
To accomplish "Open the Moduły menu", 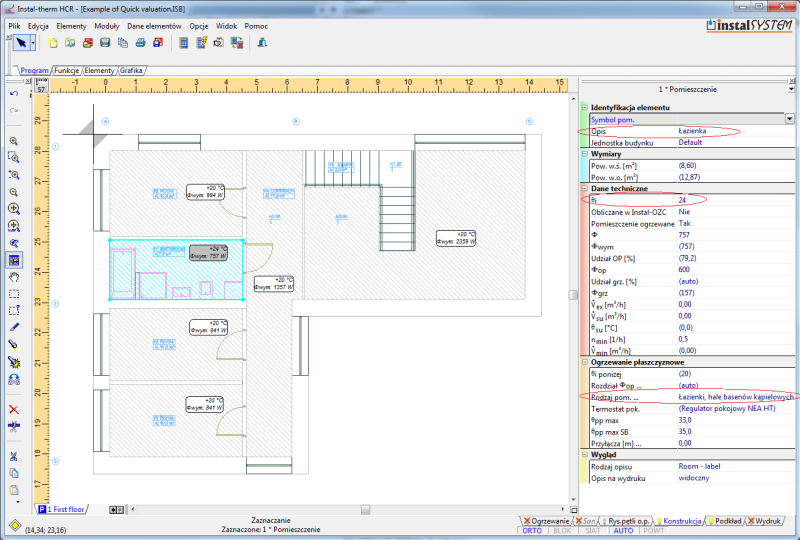I will 107,26.
